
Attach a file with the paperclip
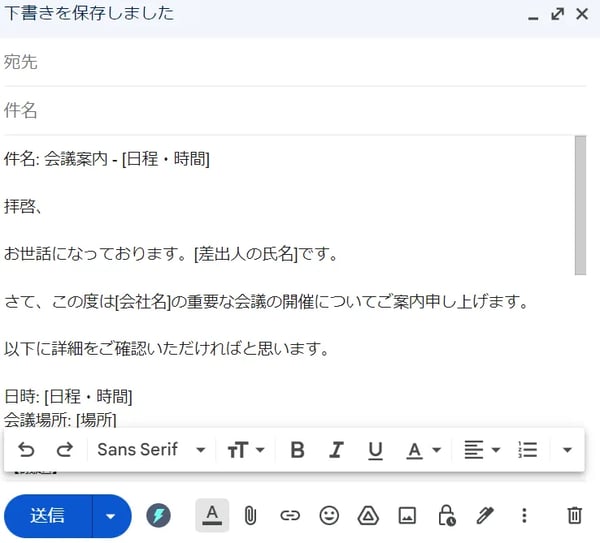tap(250, 515)
